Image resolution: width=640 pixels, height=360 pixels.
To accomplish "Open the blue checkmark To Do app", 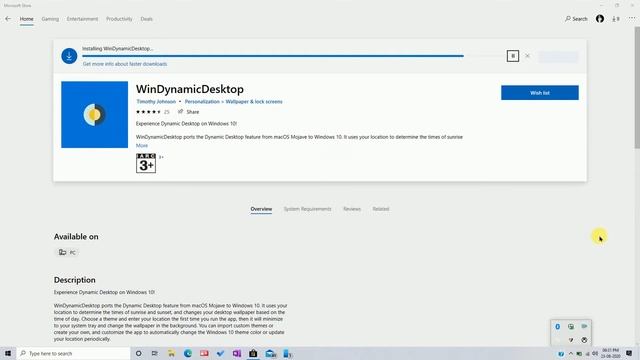I will click(220, 353).
